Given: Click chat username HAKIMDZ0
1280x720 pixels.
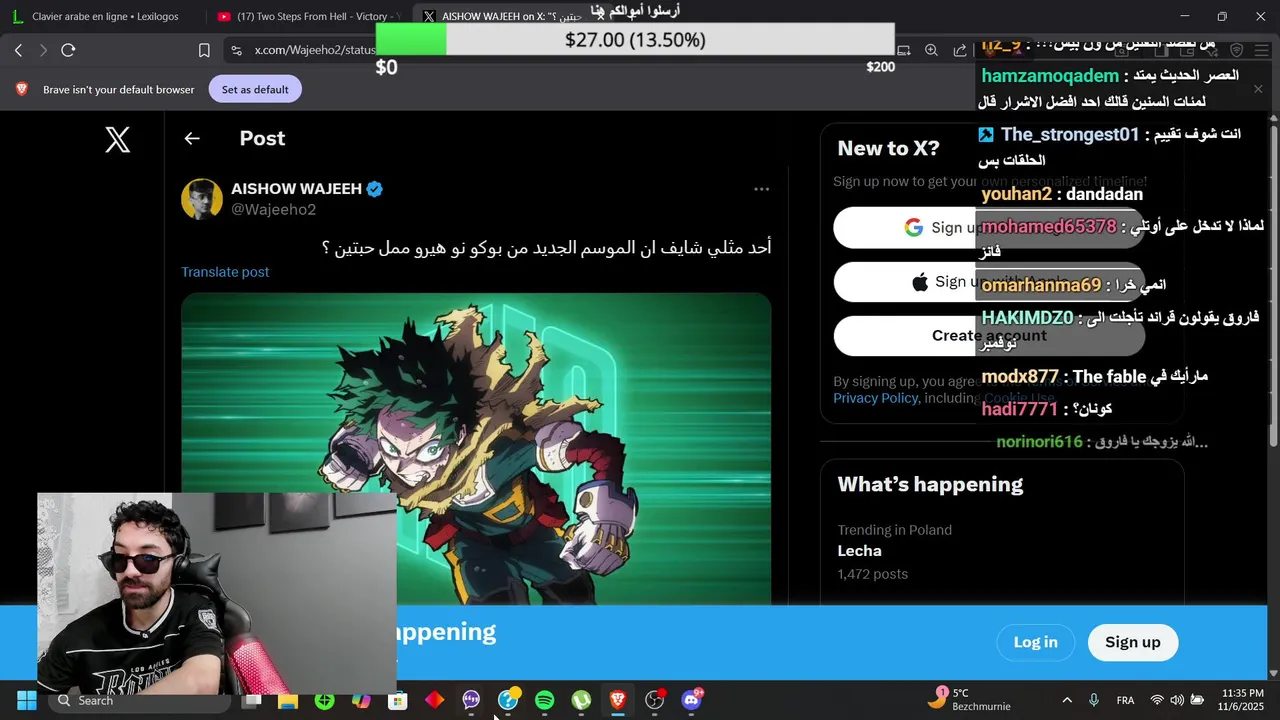Looking at the screenshot, I should click(1027, 317).
